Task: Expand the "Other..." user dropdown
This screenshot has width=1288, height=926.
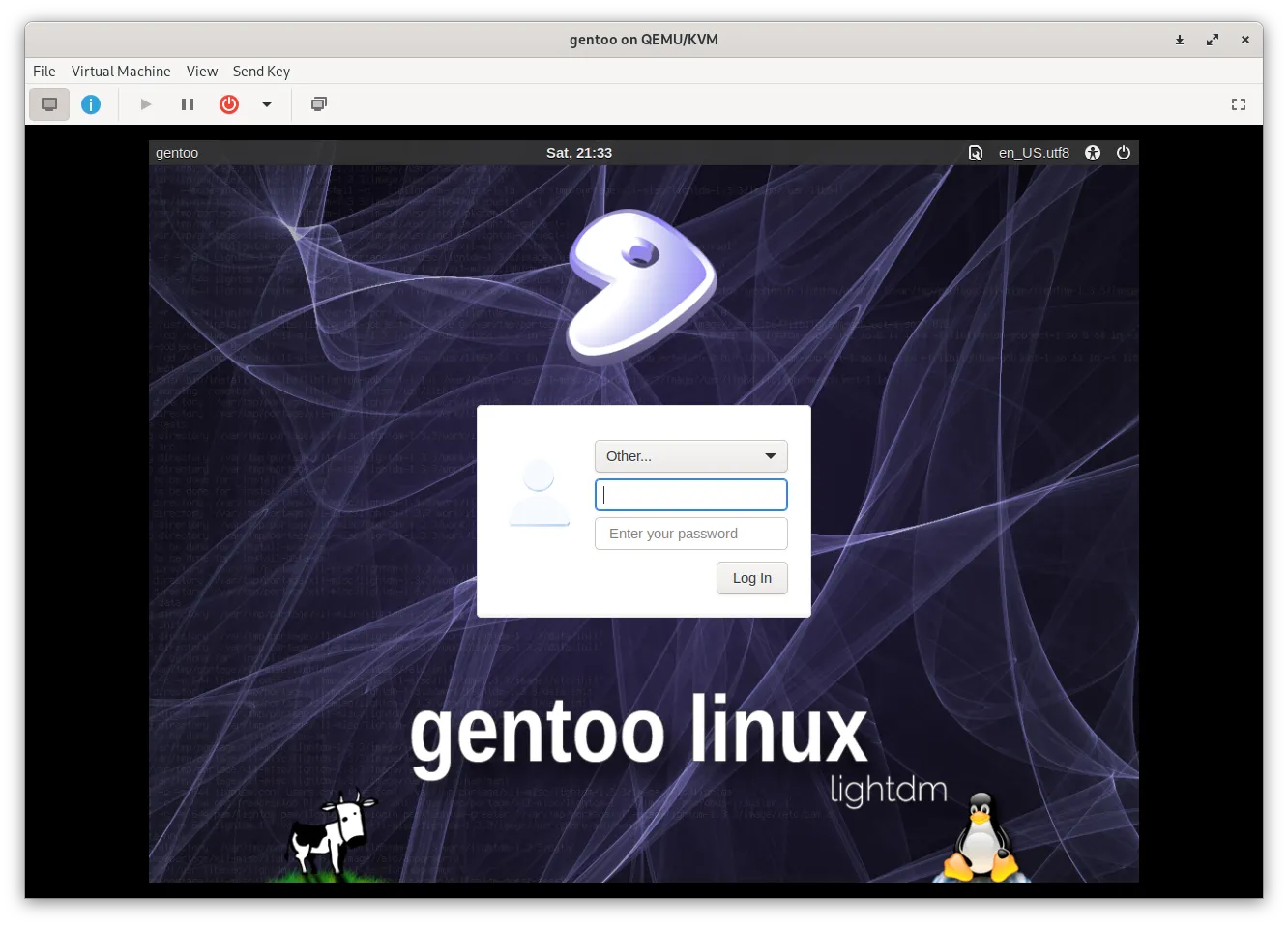Action: tap(691, 456)
